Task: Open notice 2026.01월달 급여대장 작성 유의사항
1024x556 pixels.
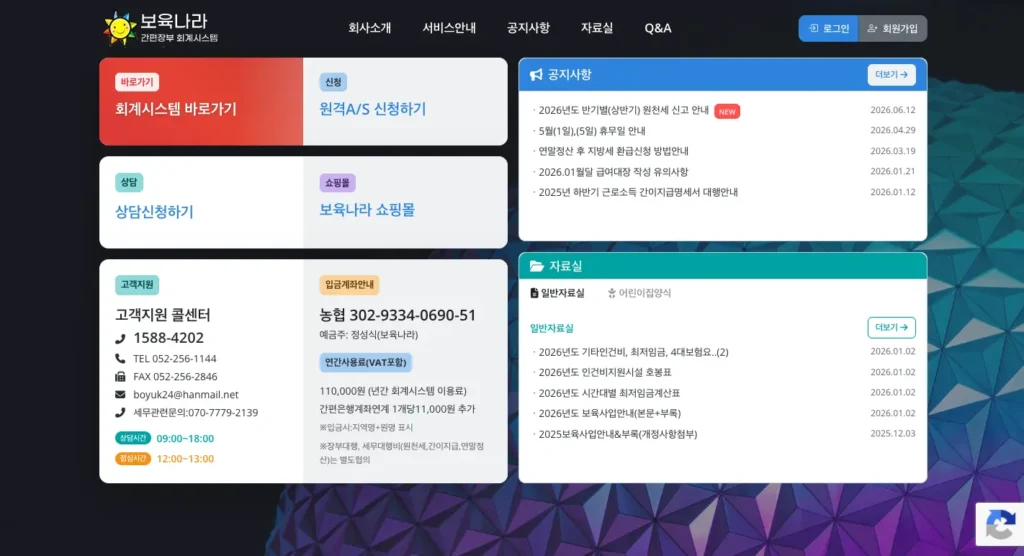Action: (x=613, y=172)
